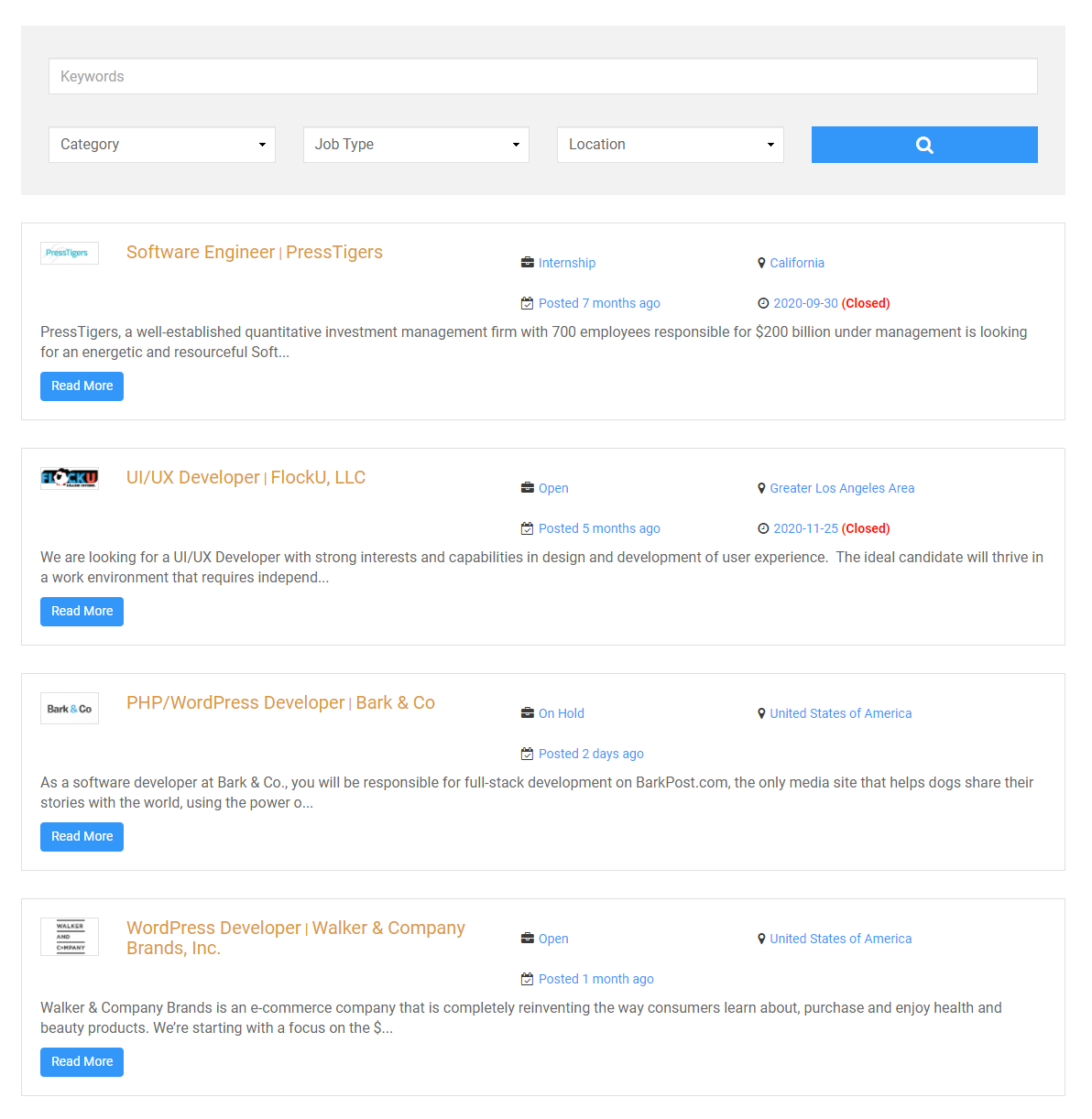Click the clock icon beside the 2020-11-25 date
1092x1119 pixels.
pos(763,528)
